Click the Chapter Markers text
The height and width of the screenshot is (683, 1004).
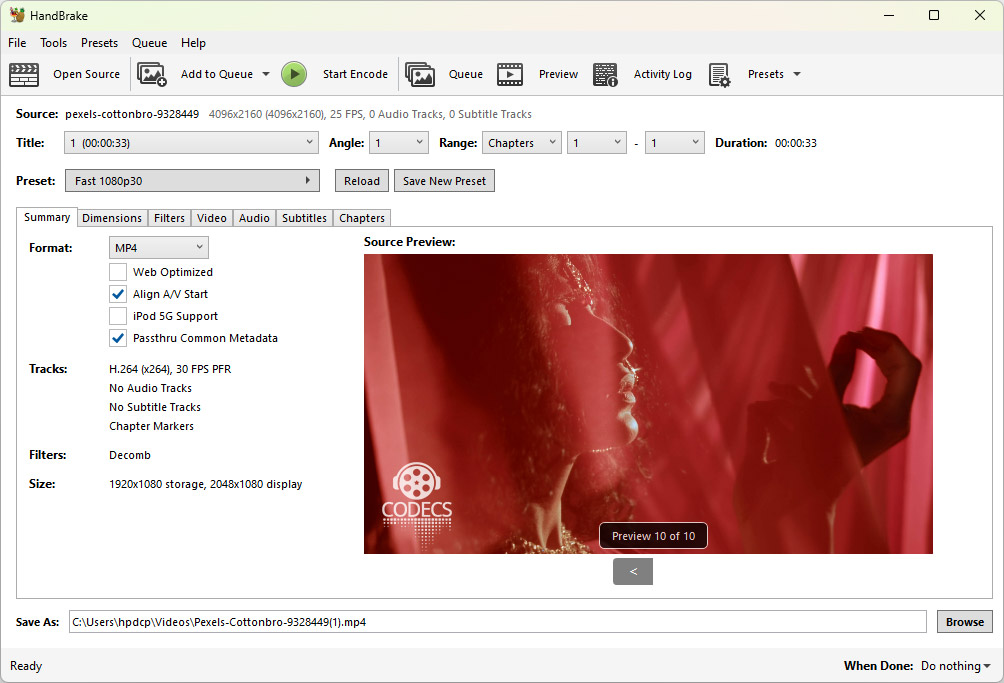tap(151, 426)
